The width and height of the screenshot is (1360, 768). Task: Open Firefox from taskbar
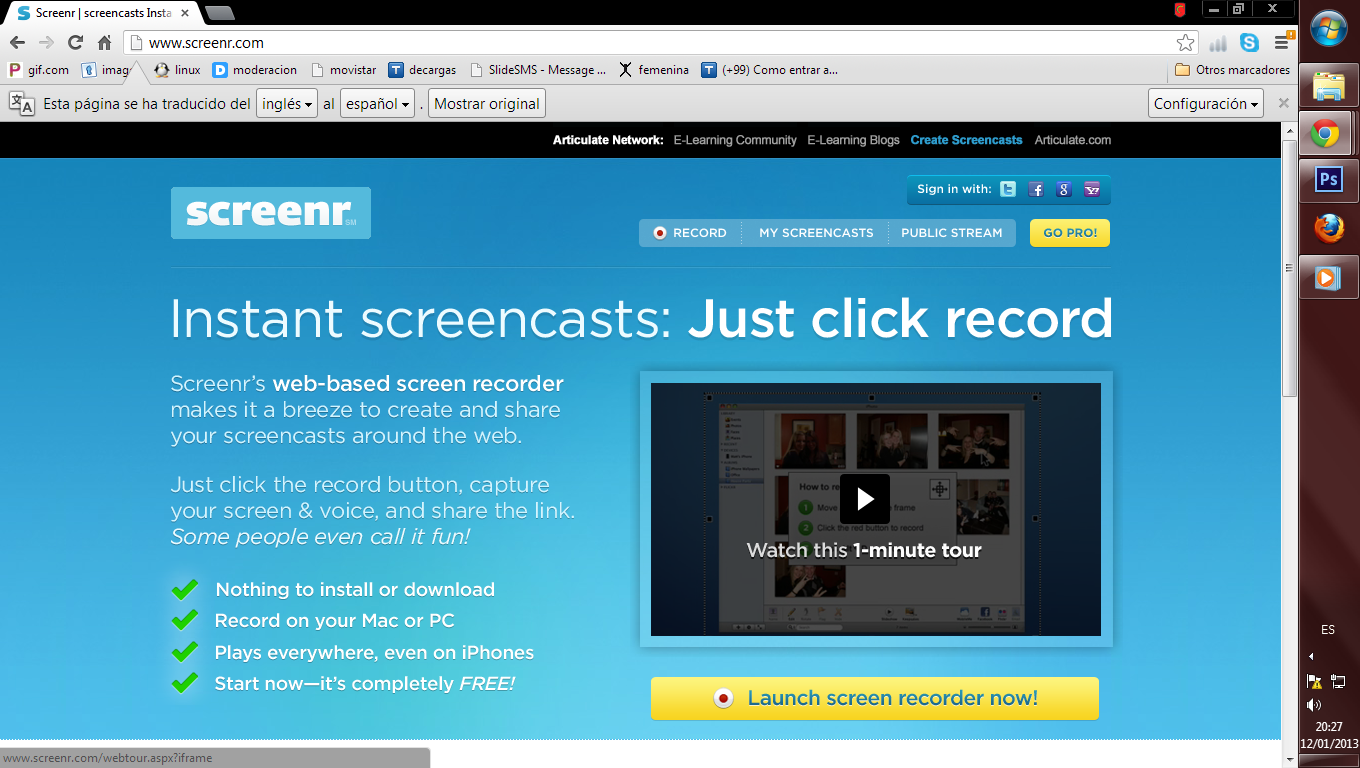1328,229
